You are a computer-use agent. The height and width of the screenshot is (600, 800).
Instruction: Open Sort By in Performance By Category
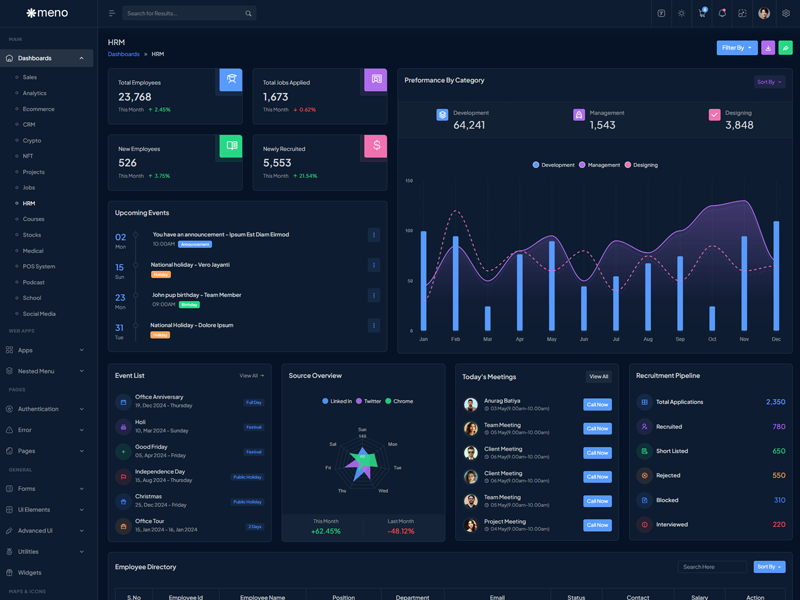(769, 82)
